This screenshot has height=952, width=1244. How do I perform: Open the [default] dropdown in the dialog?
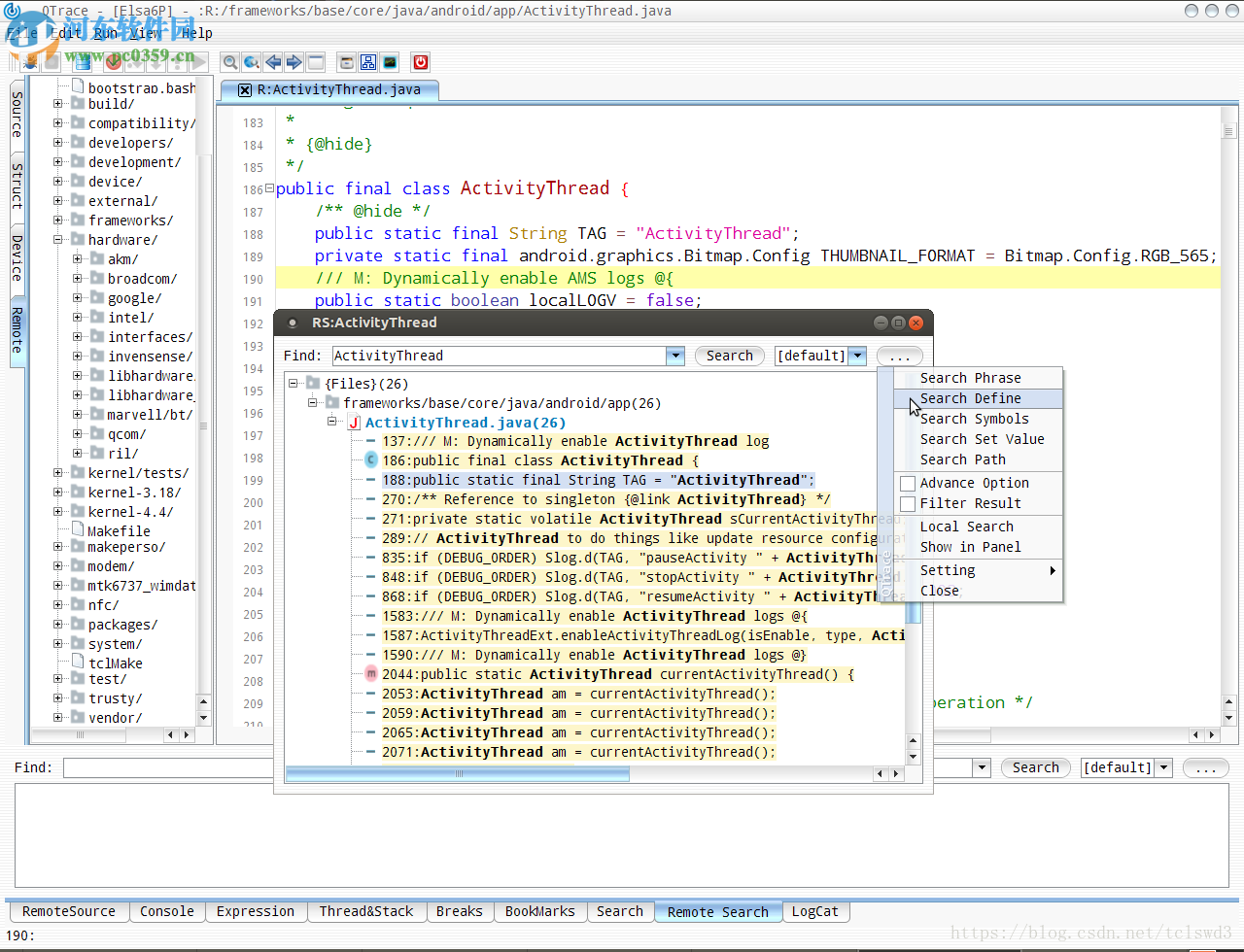[857, 356]
